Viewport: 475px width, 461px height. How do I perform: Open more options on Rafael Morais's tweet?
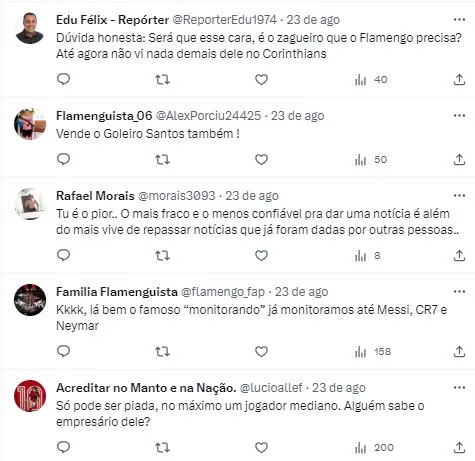459,196
